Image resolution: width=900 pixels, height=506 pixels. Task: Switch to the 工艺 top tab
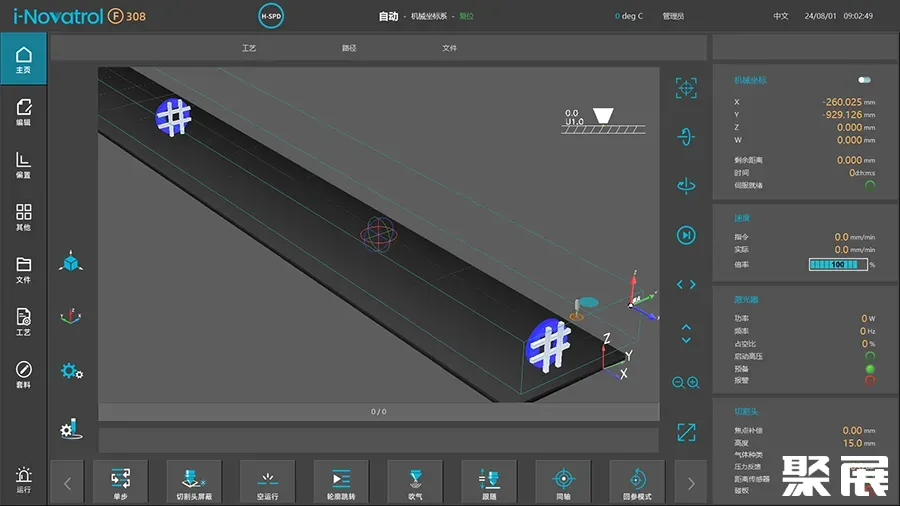249,48
